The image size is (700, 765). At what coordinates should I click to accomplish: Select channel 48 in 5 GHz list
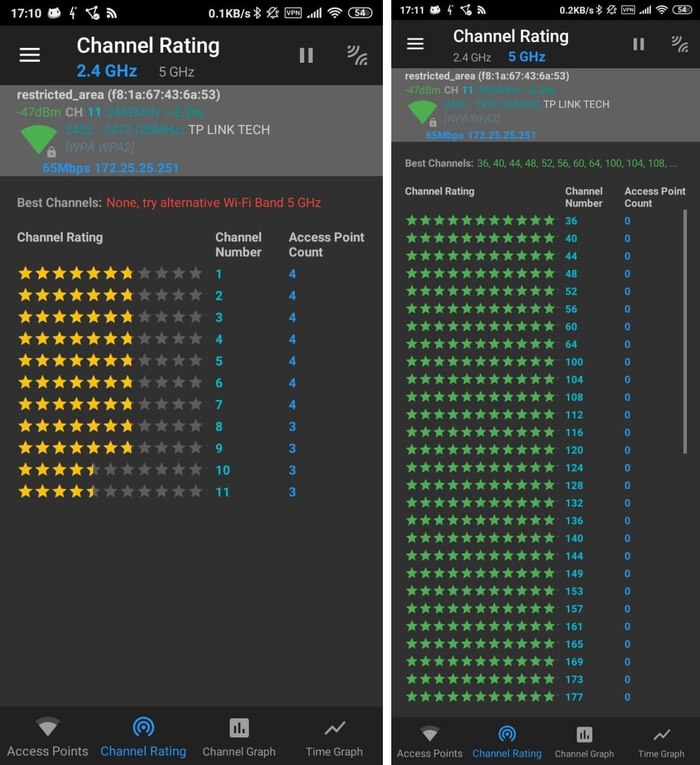click(x=571, y=274)
